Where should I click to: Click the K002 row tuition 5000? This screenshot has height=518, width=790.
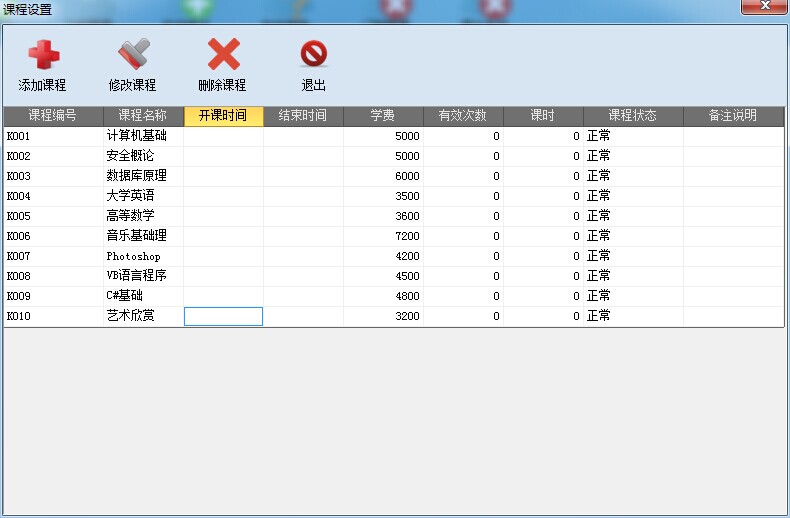(x=408, y=156)
